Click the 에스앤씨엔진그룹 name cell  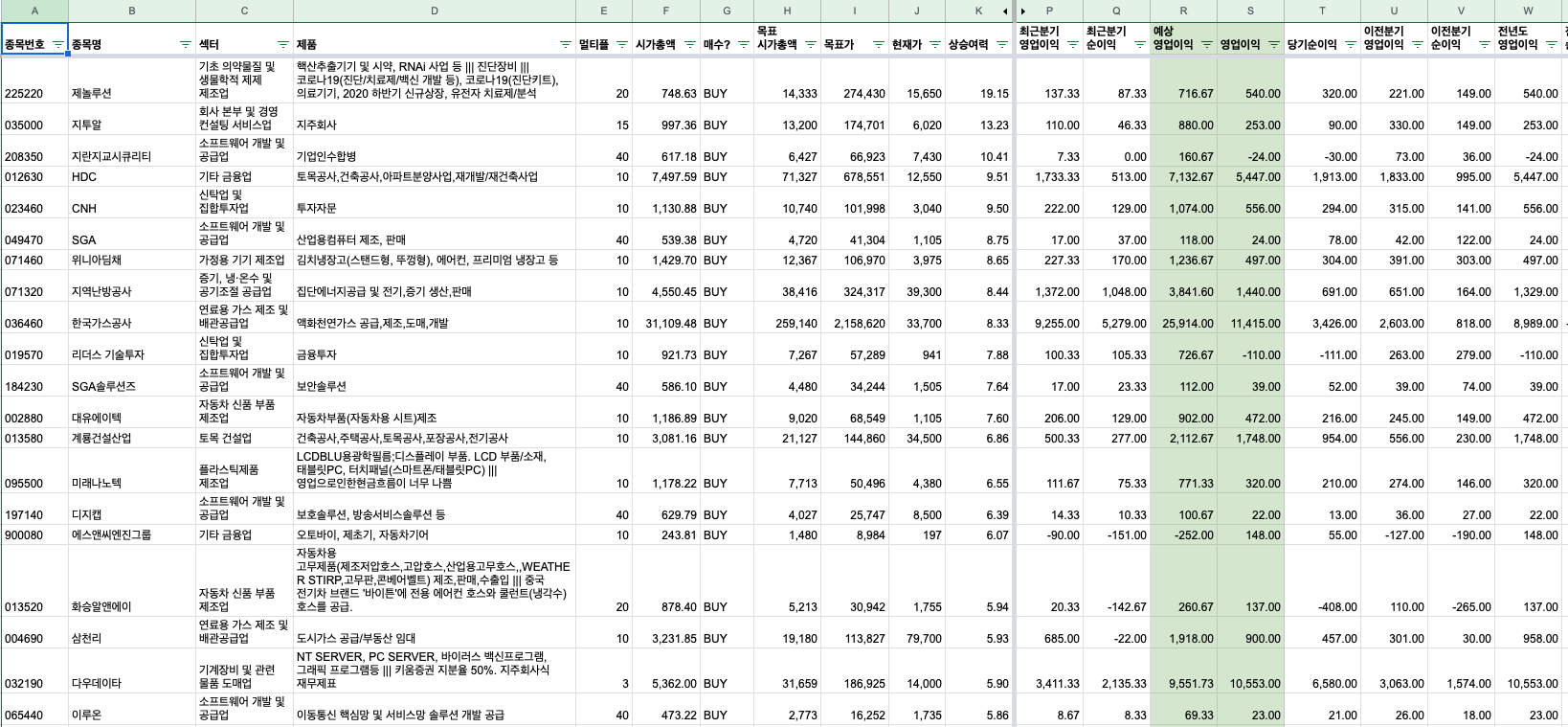(132, 534)
